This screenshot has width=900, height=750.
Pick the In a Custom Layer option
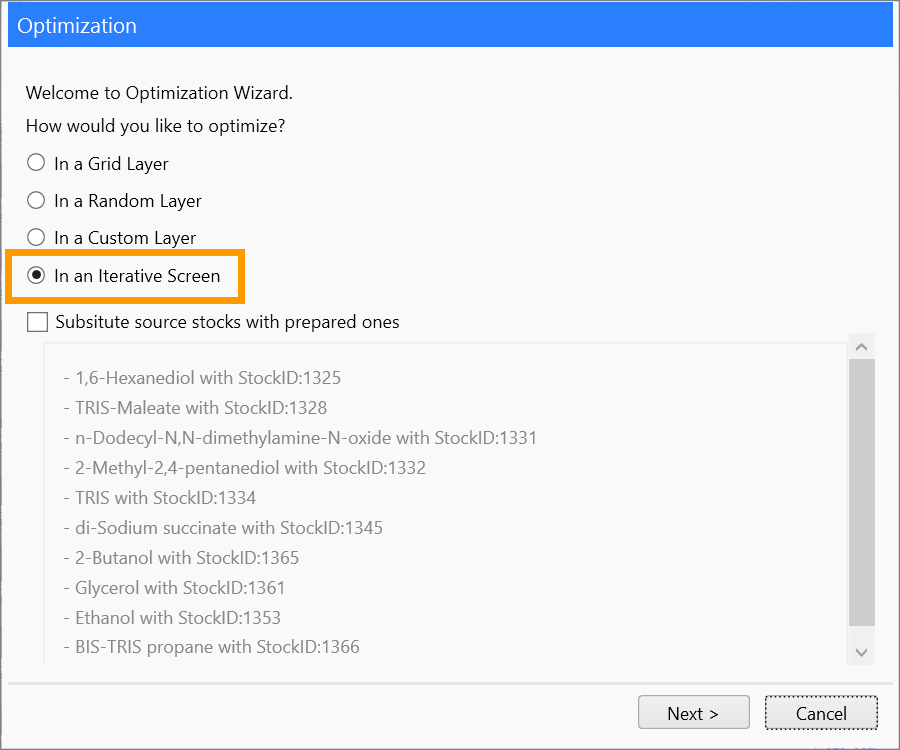pos(36,238)
